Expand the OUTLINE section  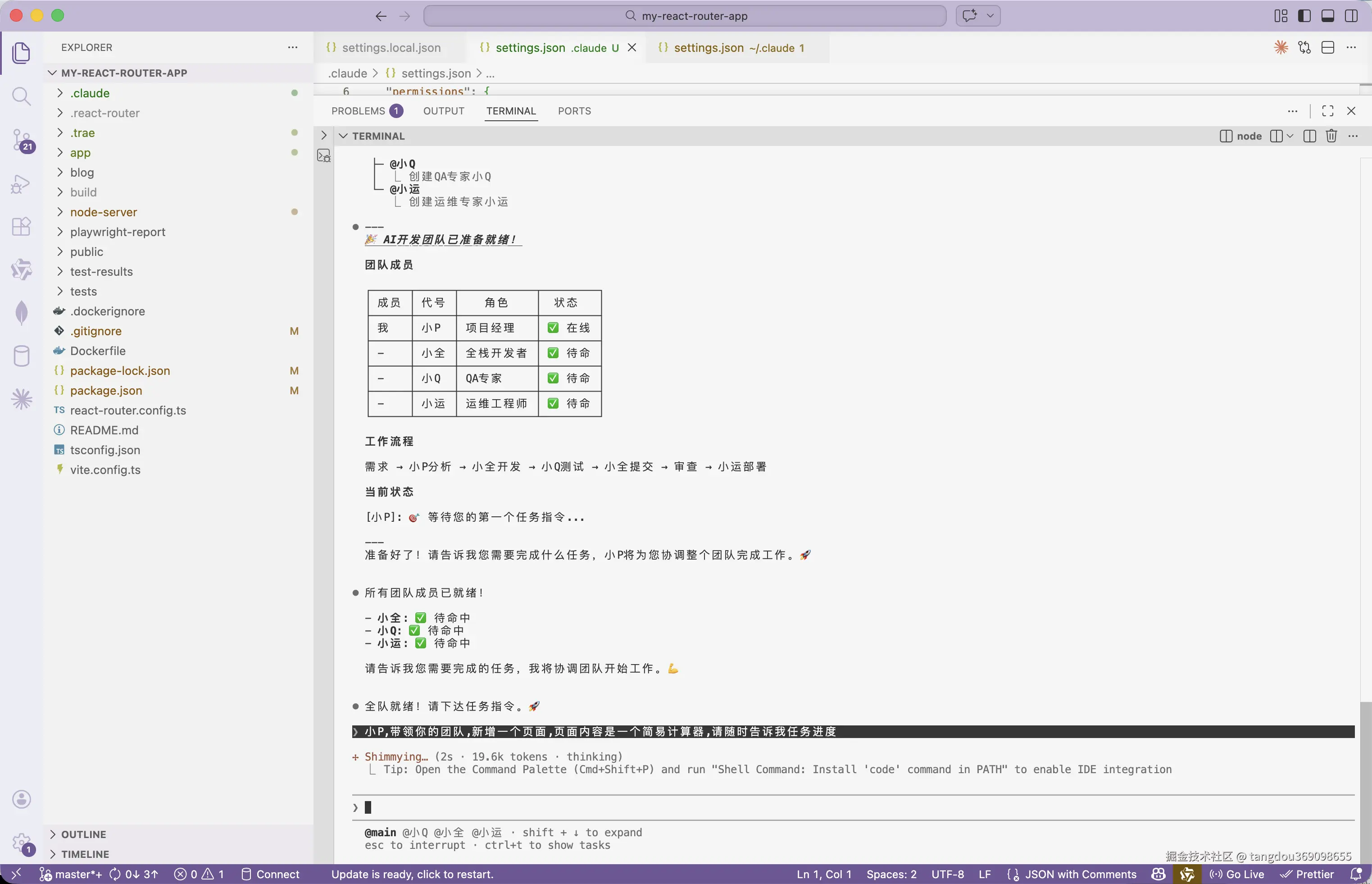[83, 834]
